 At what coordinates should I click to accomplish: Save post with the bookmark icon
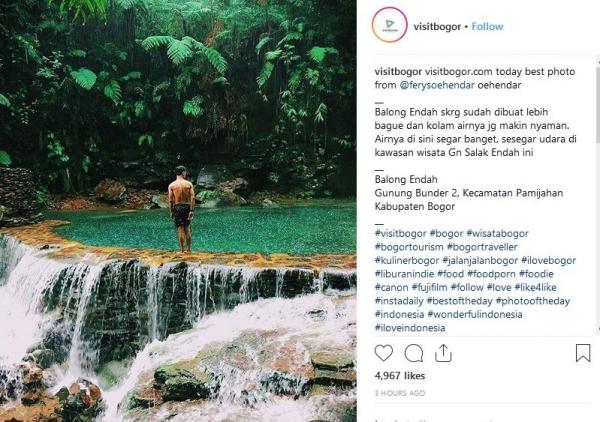coord(583,353)
